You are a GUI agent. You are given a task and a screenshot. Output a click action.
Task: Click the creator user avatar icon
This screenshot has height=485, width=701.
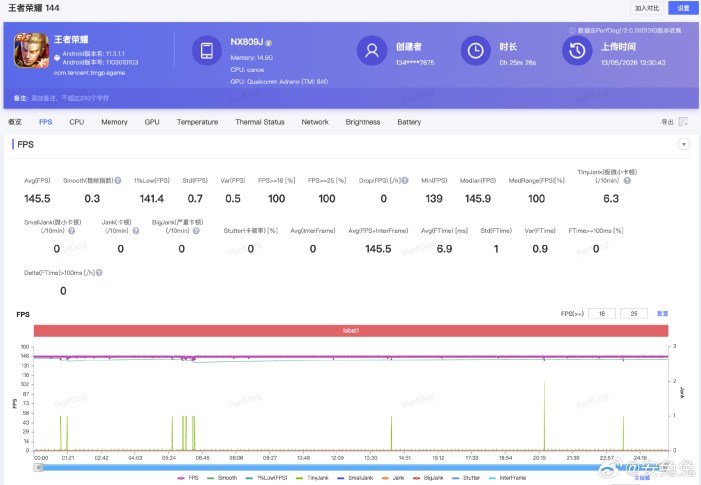click(x=372, y=51)
